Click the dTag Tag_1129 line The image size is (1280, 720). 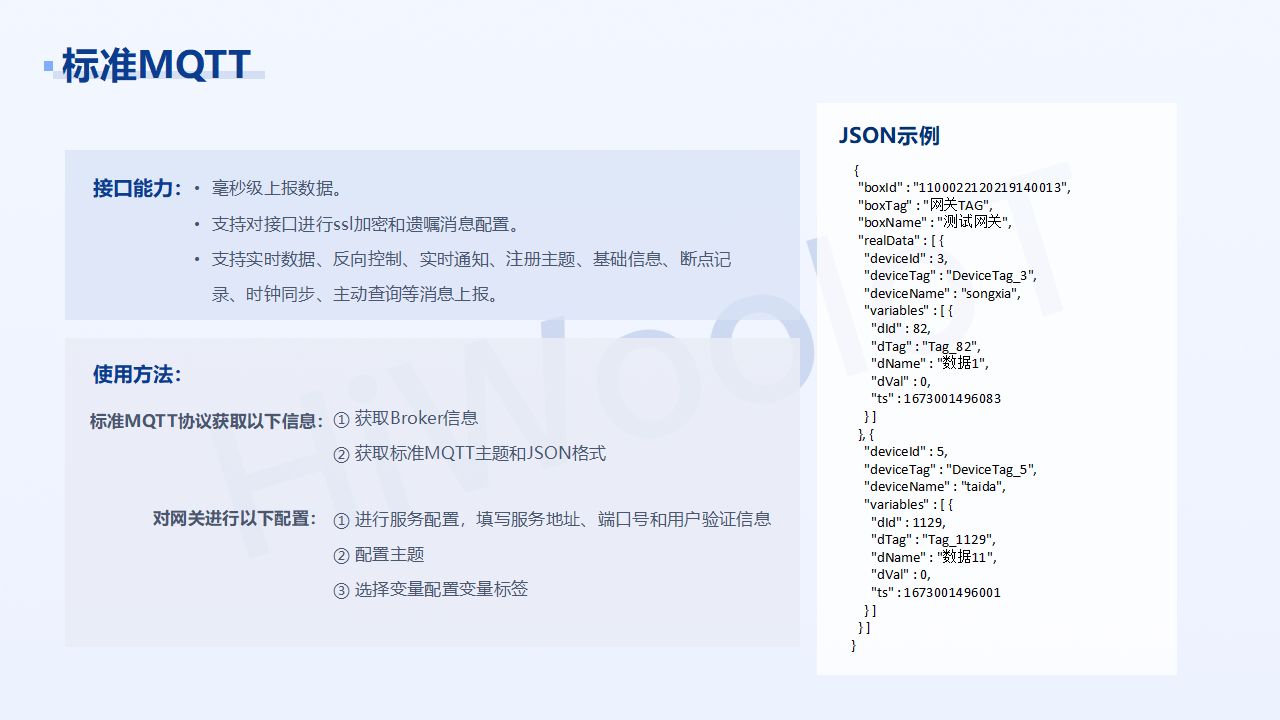pos(933,540)
